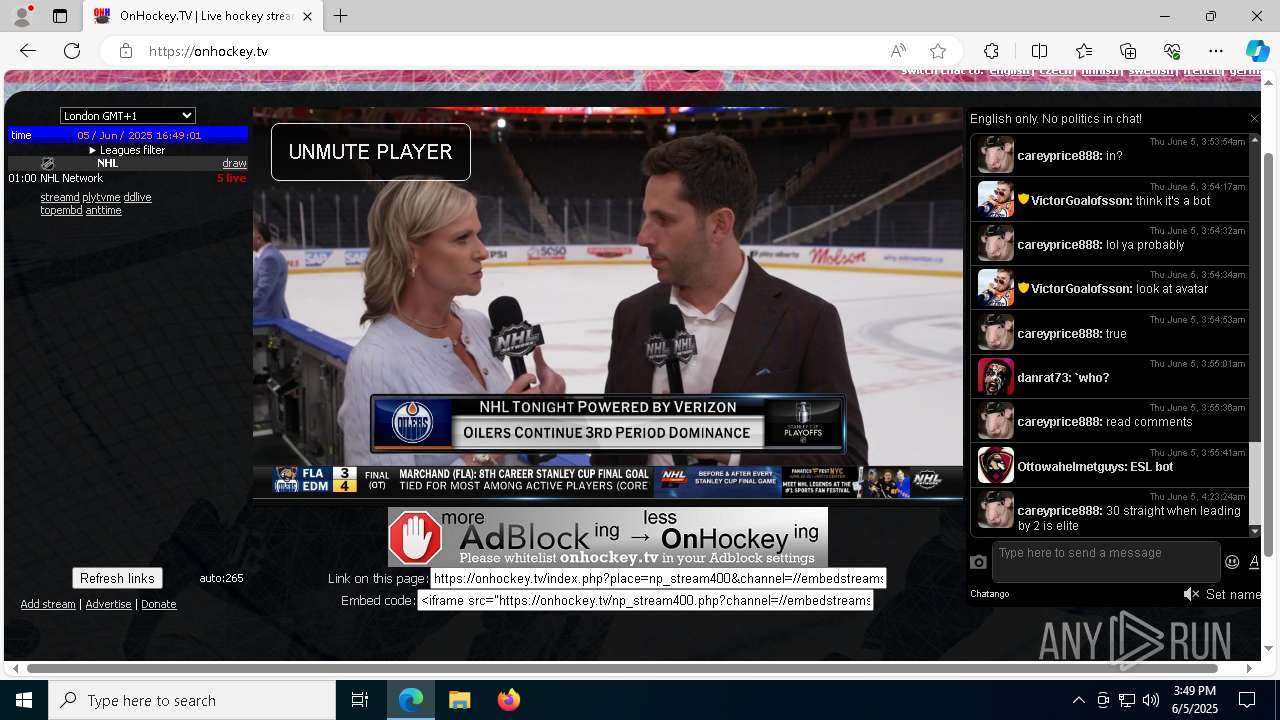Show hidden system tray icons
The height and width of the screenshot is (720, 1280).
tap(1078, 700)
